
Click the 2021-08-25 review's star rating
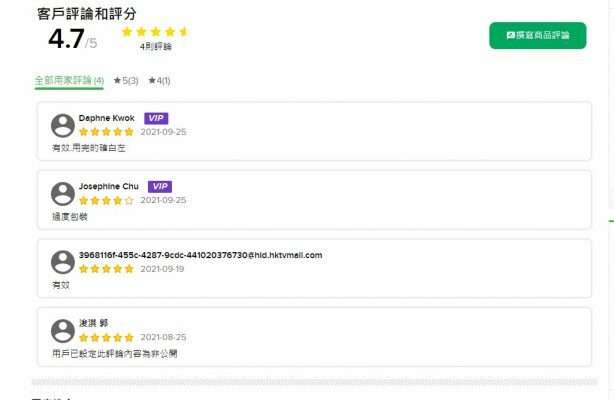pos(106,337)
